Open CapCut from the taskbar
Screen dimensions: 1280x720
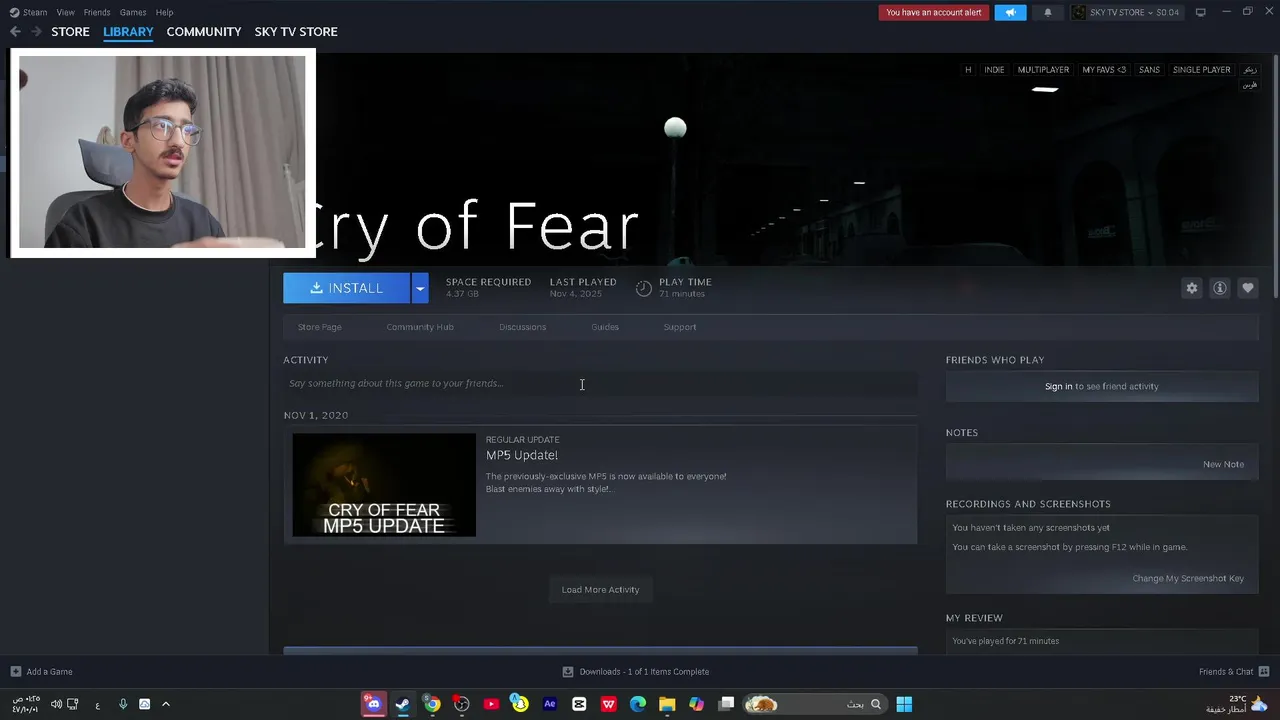pyautogui.click(x=579, y=704)
